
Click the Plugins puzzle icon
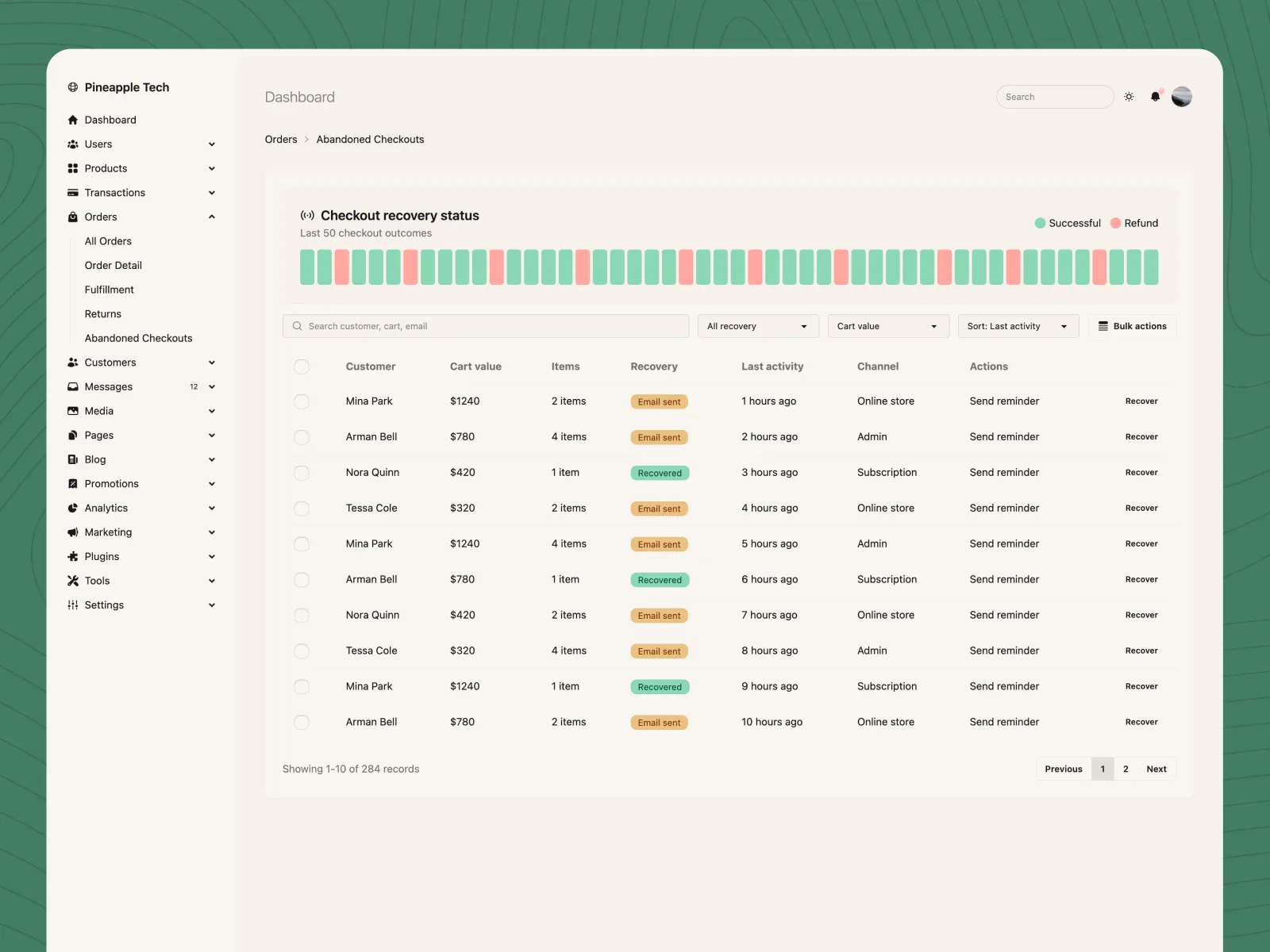pos(73,556)
